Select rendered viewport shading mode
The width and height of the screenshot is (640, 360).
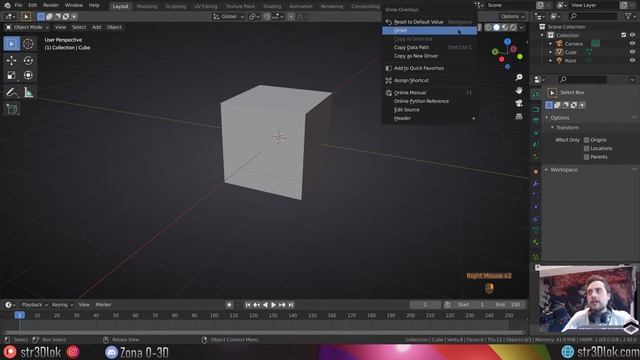tap(513, 27)
